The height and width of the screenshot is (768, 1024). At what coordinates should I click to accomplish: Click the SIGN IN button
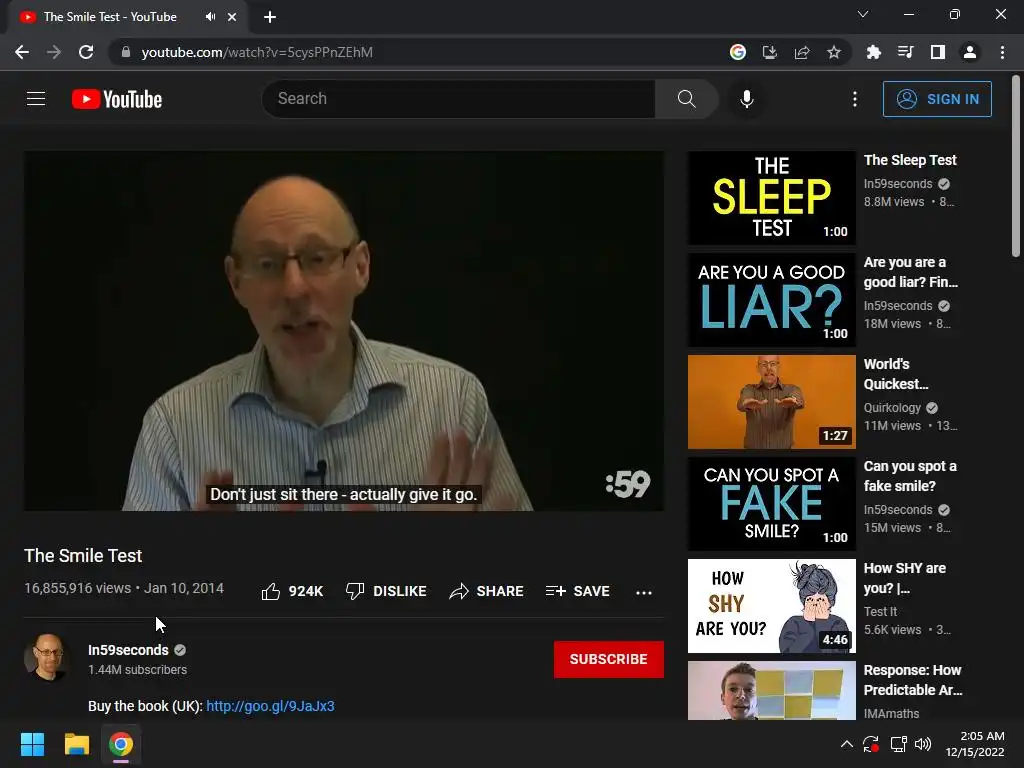tap(937, 99)
